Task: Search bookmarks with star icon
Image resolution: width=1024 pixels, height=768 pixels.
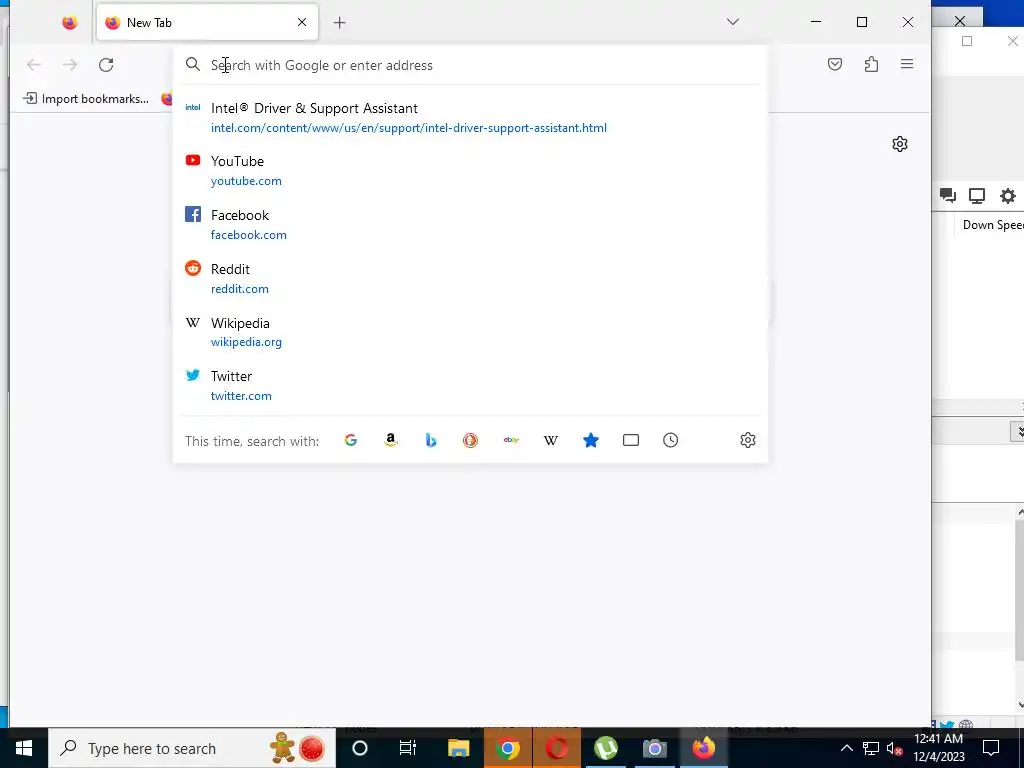Action: coord(590,440)
